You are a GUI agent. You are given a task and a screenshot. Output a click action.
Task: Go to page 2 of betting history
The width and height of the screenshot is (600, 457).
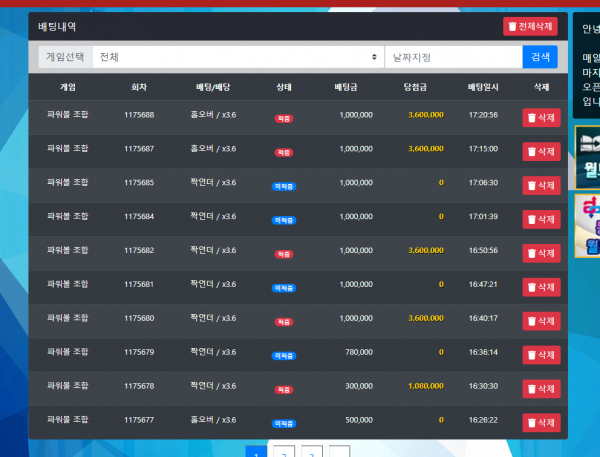284,452
